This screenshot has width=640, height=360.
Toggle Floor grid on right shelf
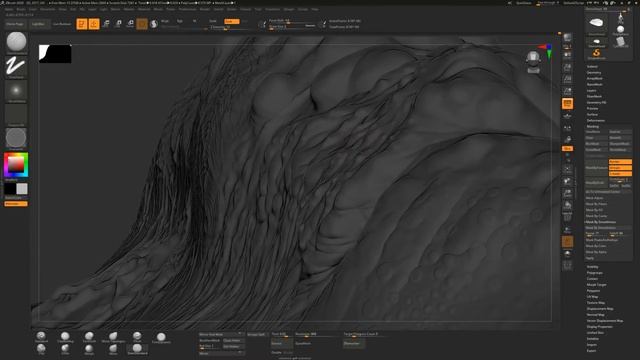click(x=567, y=116)
